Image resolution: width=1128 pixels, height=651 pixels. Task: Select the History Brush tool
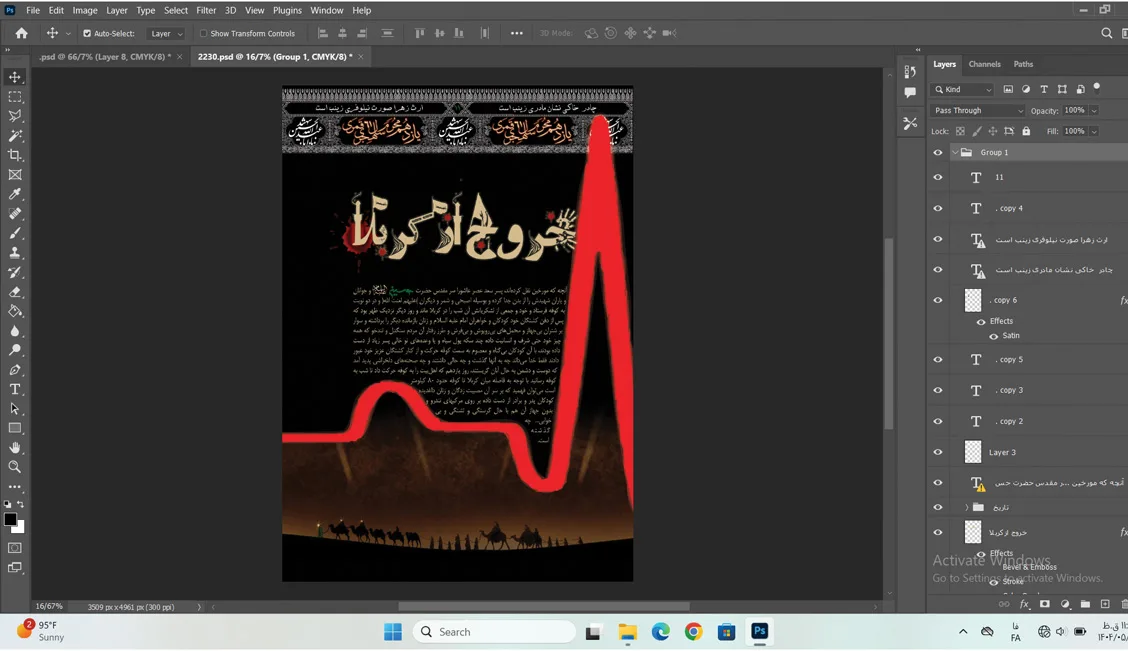[14, 272]
